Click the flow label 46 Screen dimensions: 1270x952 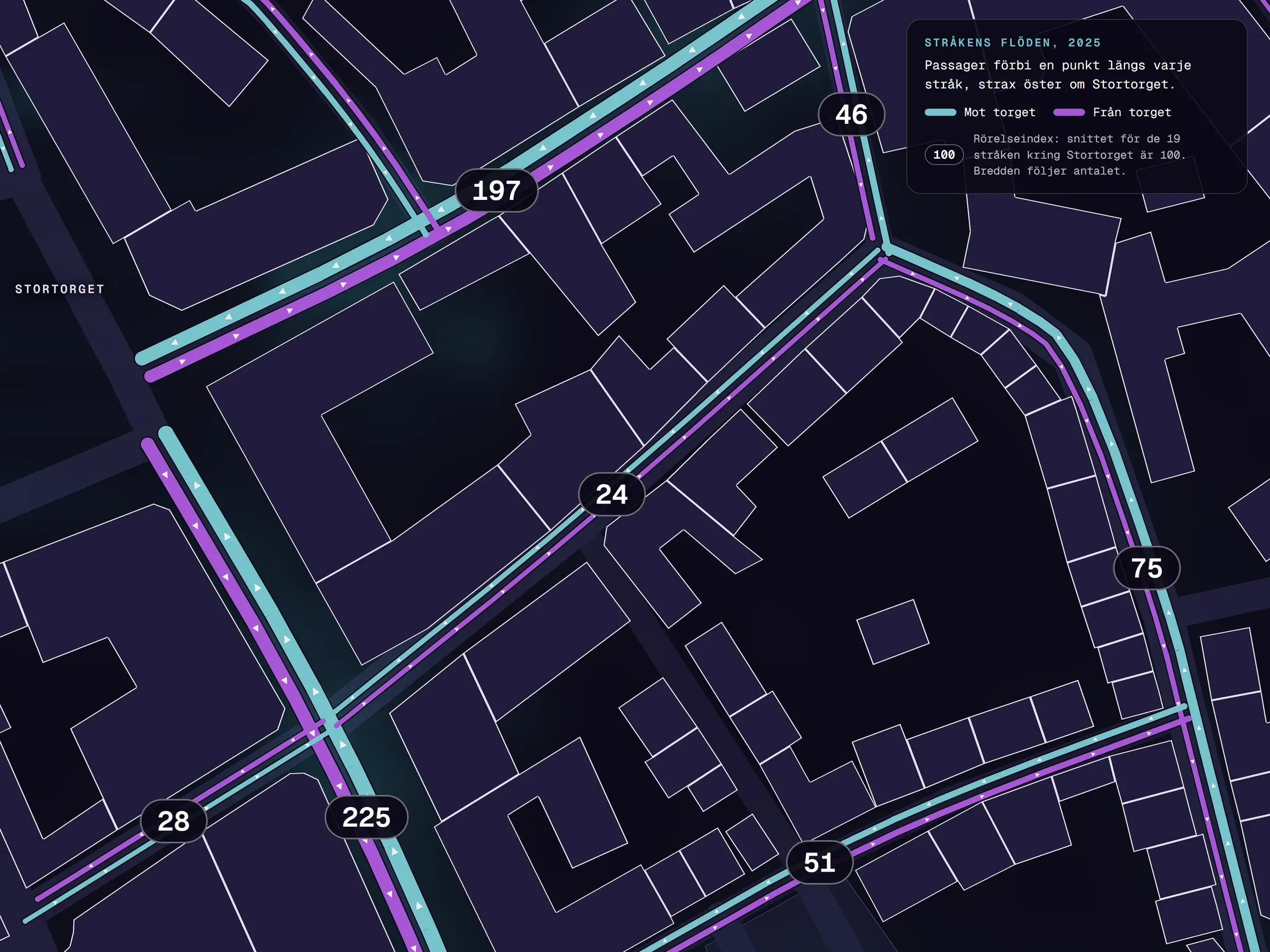(851, 114)
